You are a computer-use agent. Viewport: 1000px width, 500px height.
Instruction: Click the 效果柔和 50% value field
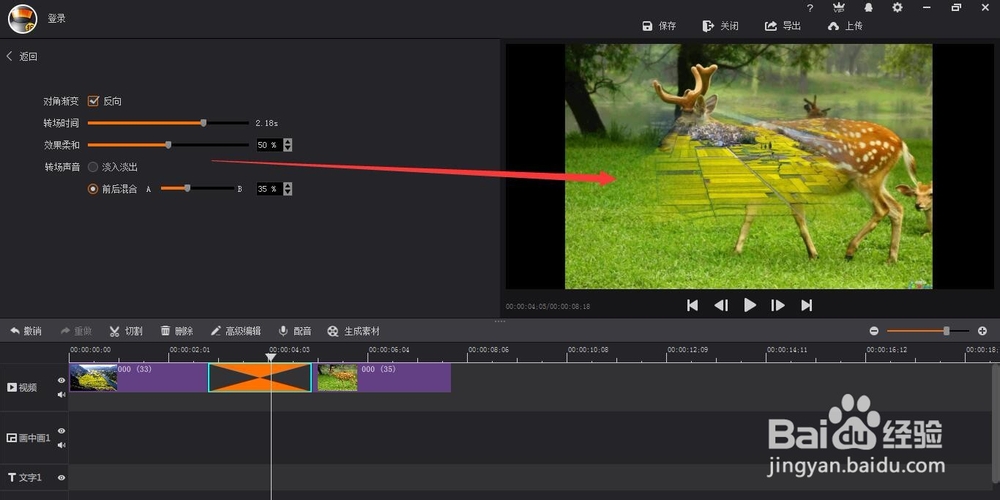pyautogui.click(x=268, y=145)
